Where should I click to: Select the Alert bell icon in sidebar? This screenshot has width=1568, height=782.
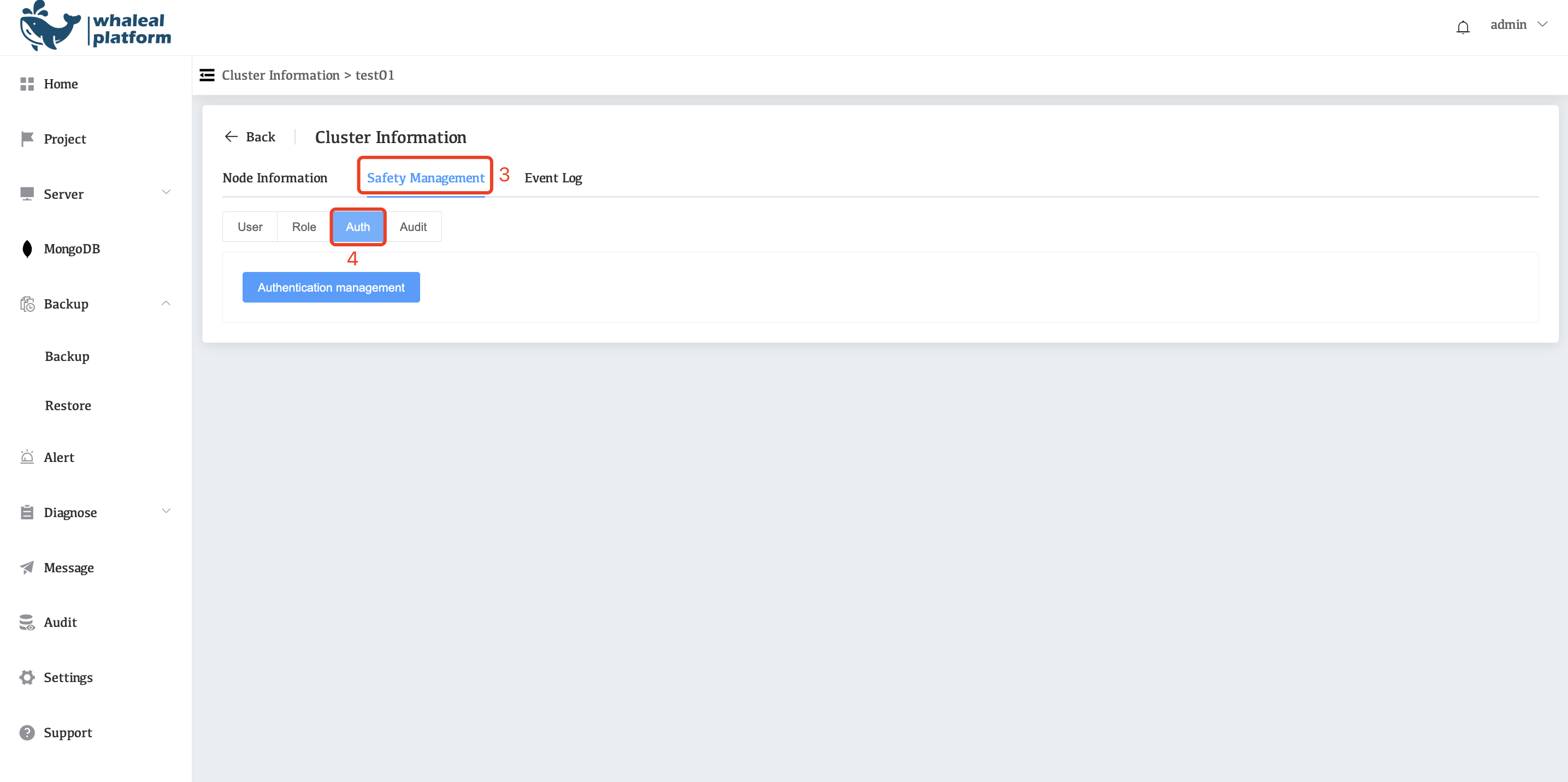[27, 457]
